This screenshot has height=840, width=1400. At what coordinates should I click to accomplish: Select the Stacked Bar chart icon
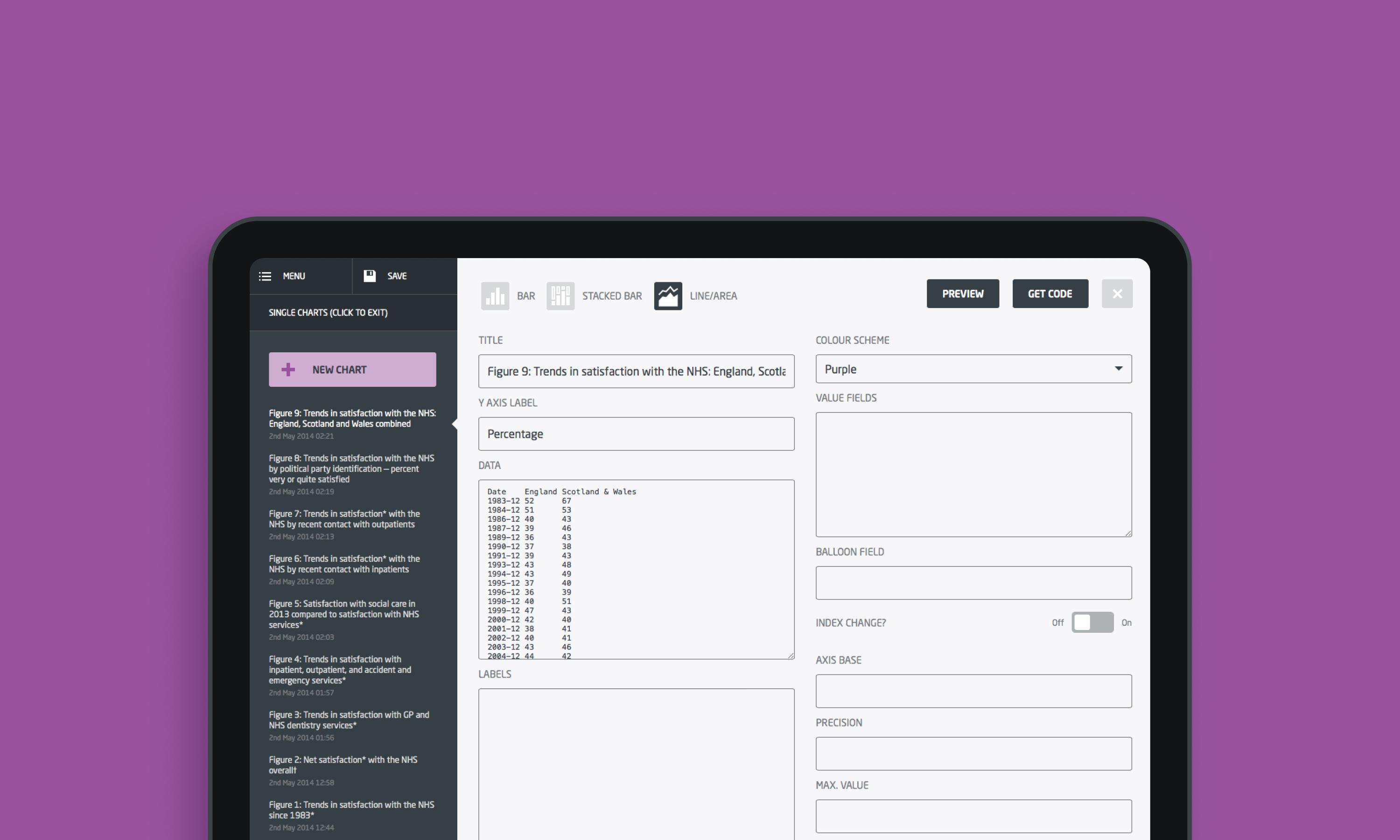click(560, 295)
